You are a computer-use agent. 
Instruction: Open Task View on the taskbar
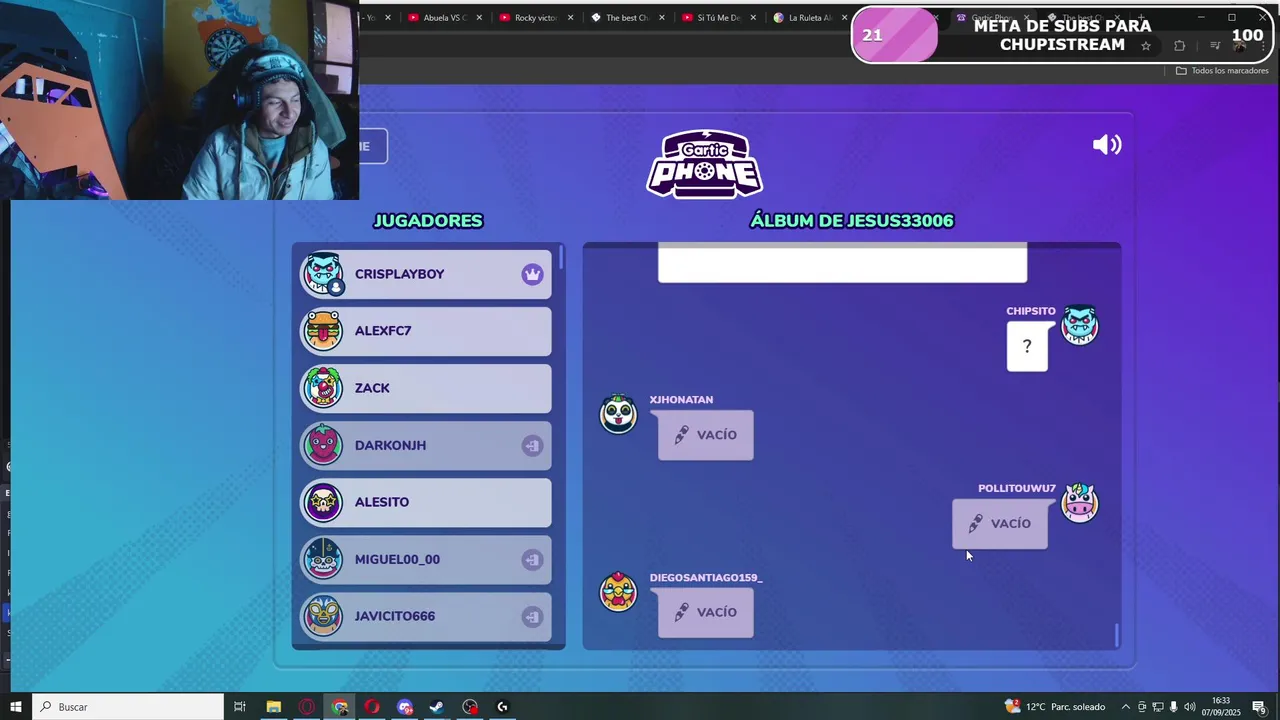(x=240, y=707)
